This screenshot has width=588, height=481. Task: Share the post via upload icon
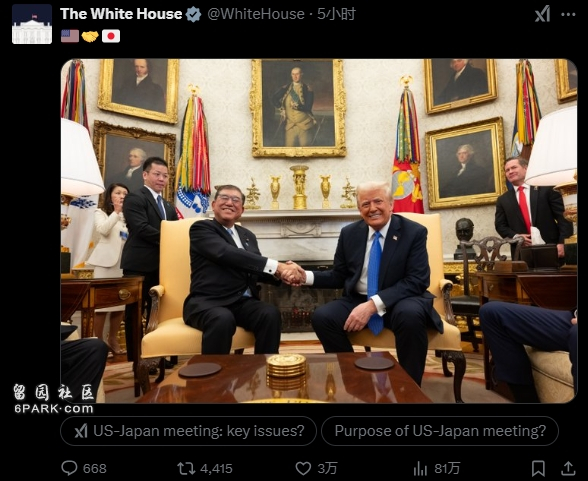pyautogui.click(x=568, y=468)
